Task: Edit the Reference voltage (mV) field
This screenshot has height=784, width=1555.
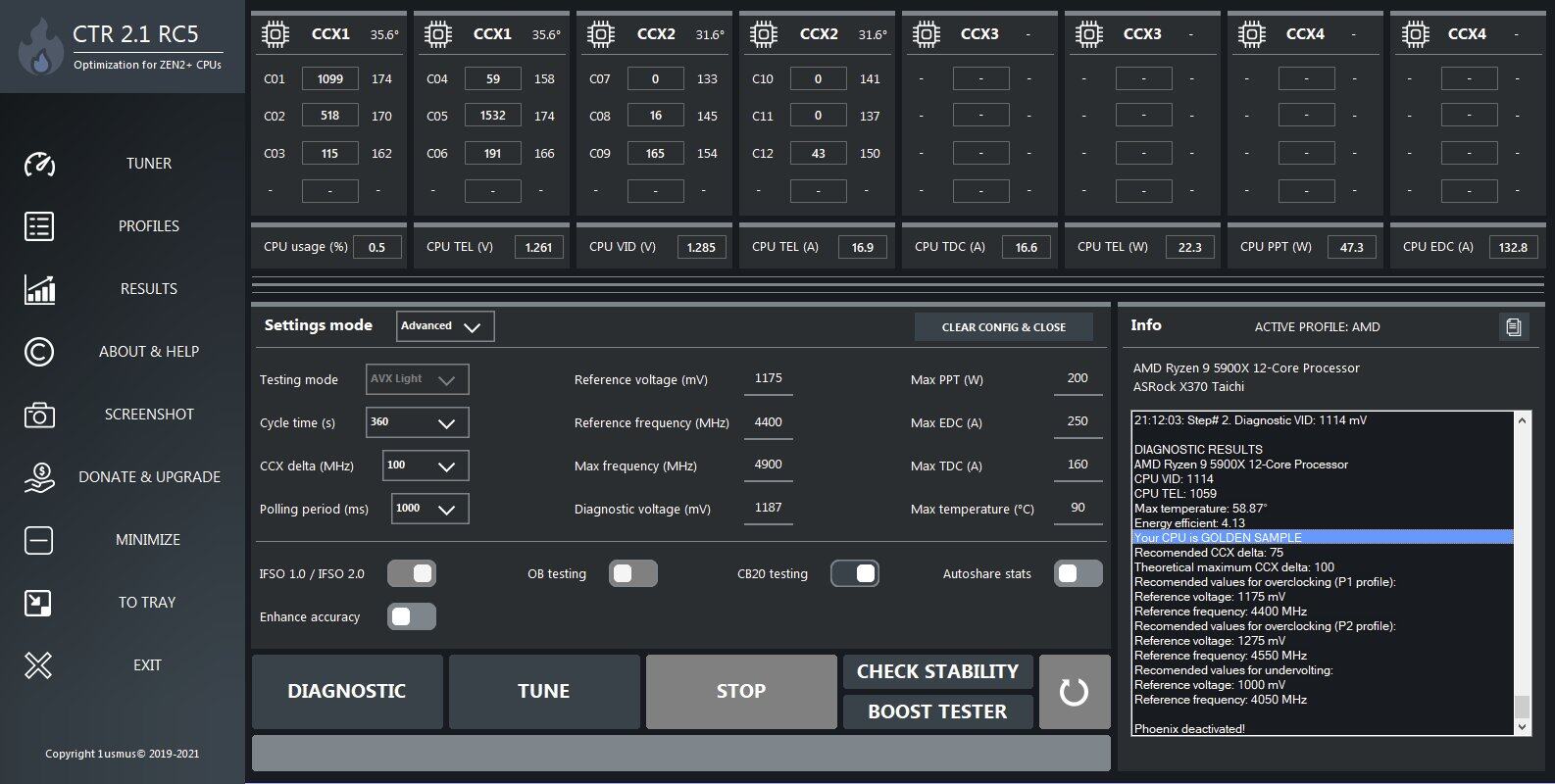Action: pyautogui.click(x=769, y=379)
